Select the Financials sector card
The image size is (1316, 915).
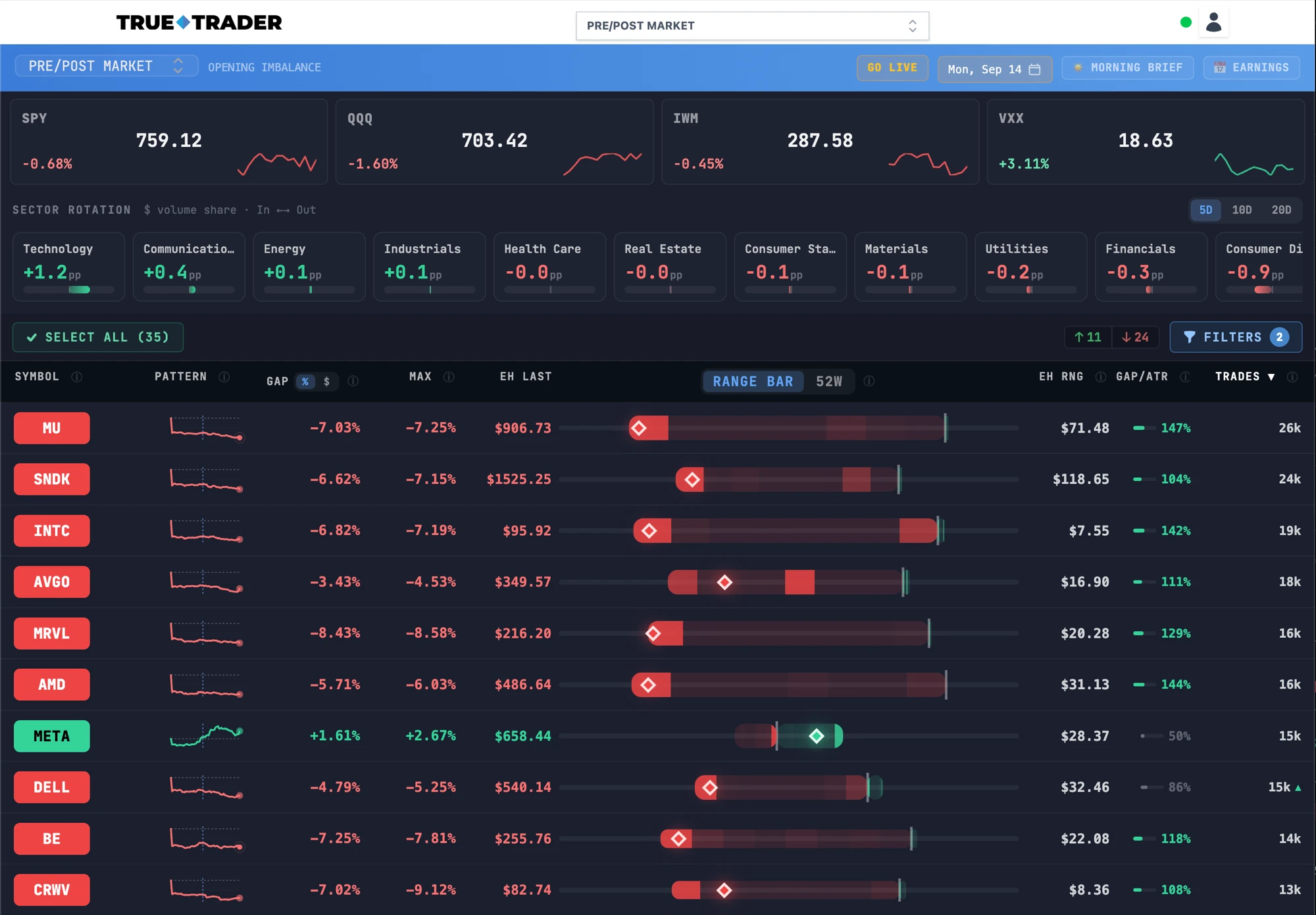(1151, 267)
